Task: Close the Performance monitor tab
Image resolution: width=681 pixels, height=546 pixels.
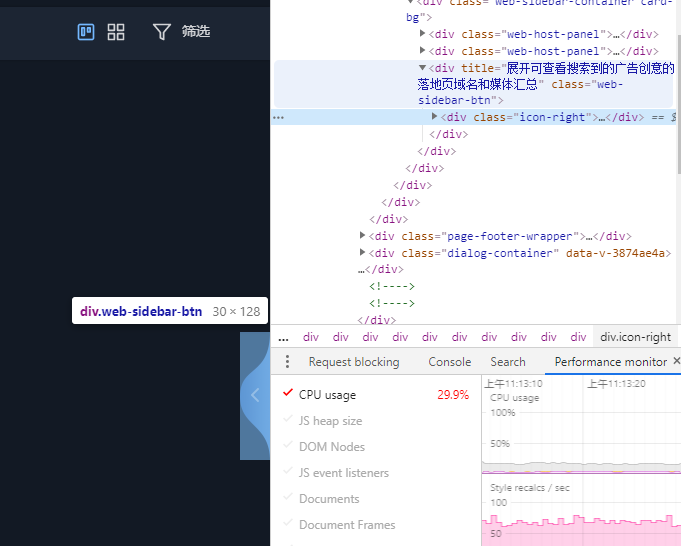Action: click(x=676, y=361)
